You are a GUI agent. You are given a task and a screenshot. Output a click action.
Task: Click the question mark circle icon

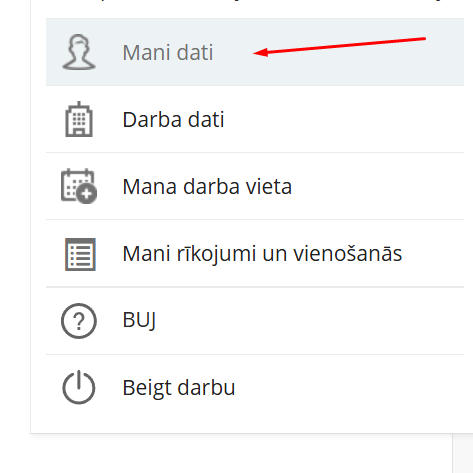[79, 321]
